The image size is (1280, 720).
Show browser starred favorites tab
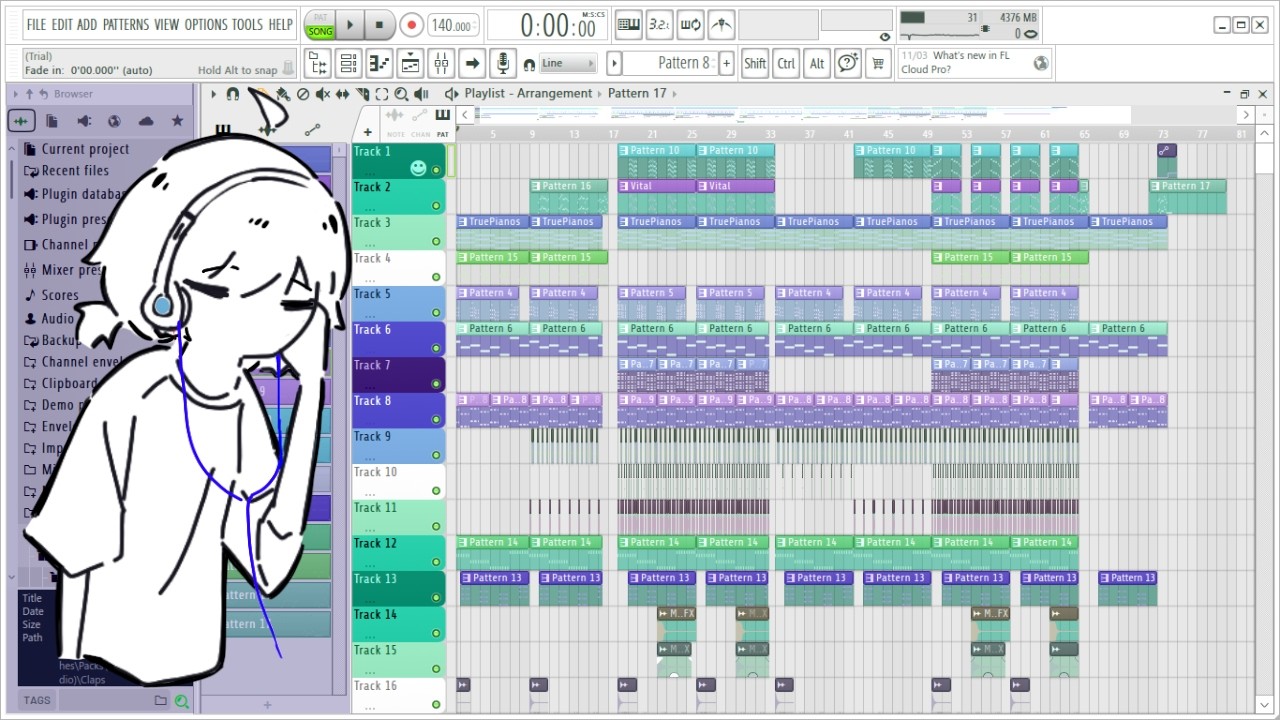177,121
